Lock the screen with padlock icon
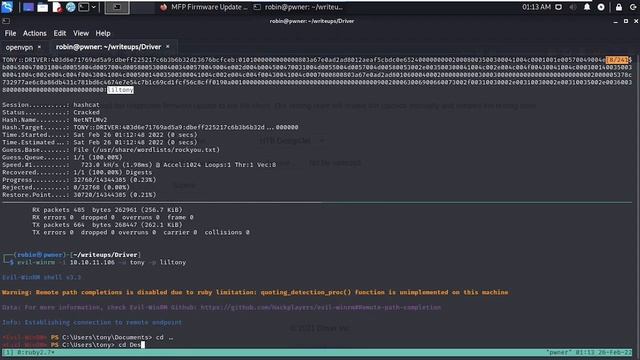The height and width of the screenshot is (360, 640). coord(619,7)
